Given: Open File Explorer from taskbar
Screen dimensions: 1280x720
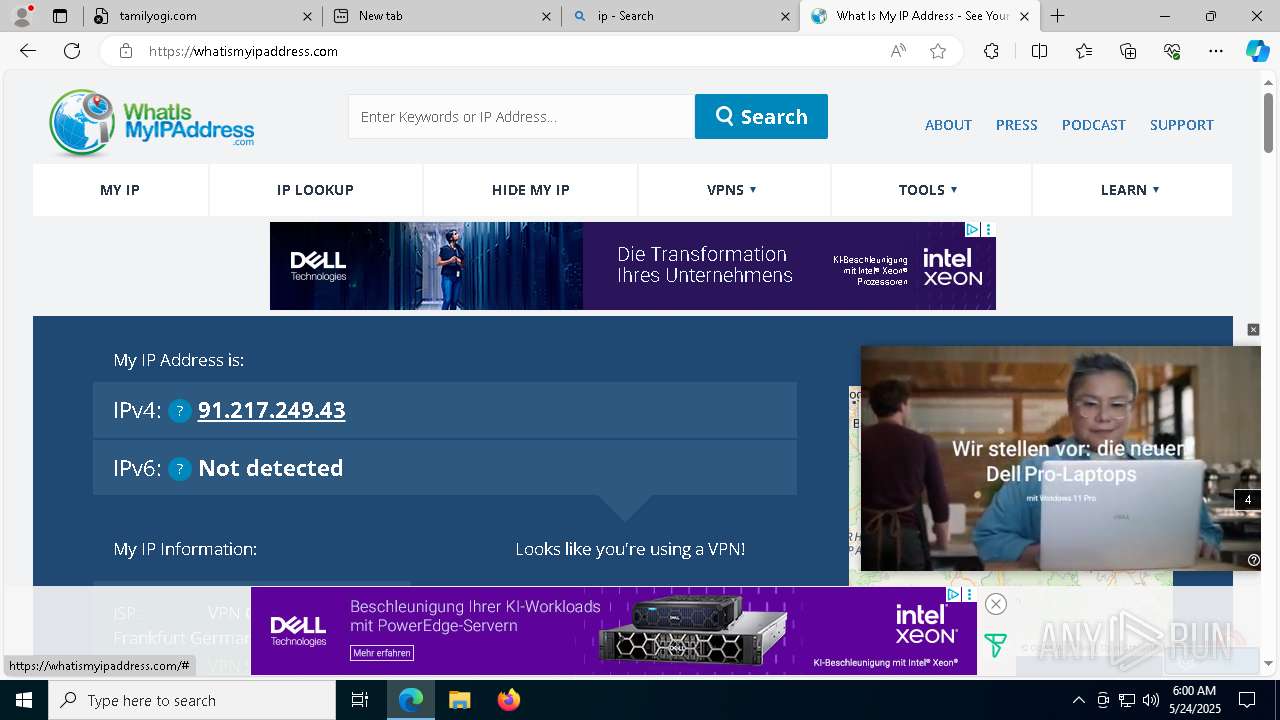Looking at the screenshot, I should coord(459,700).
